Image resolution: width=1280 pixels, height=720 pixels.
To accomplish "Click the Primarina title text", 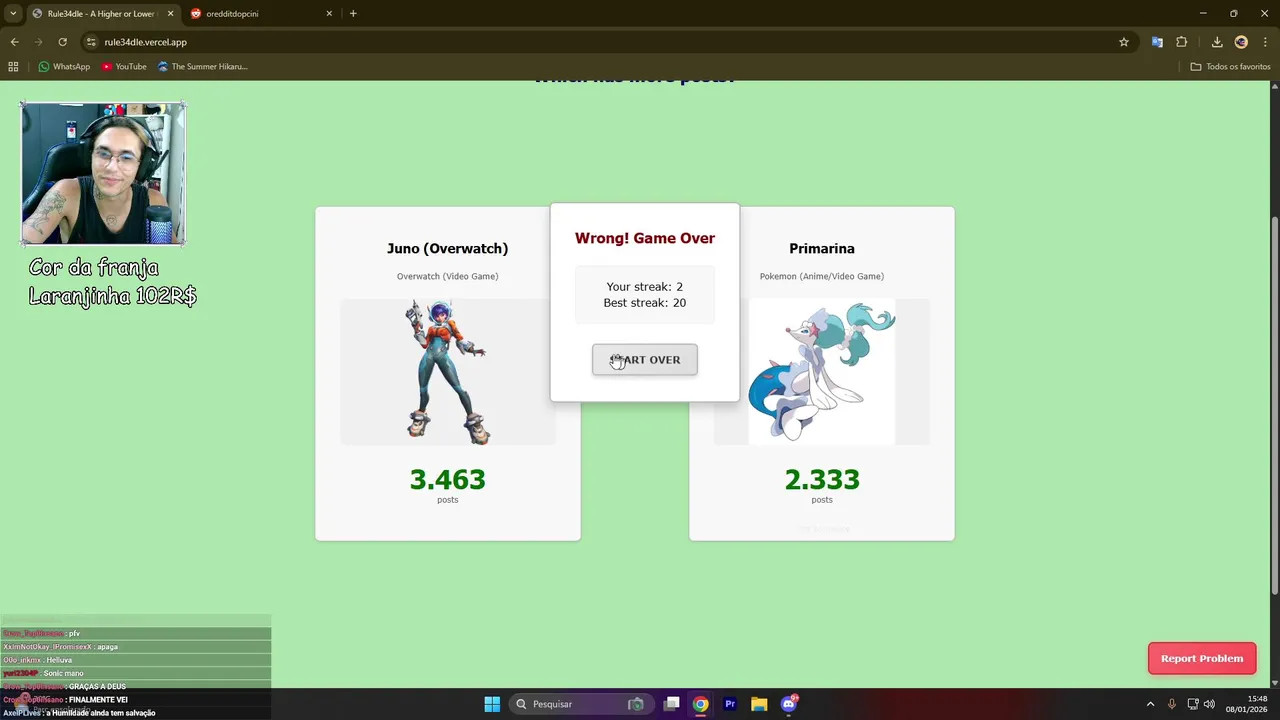I will tap(822, 248).
